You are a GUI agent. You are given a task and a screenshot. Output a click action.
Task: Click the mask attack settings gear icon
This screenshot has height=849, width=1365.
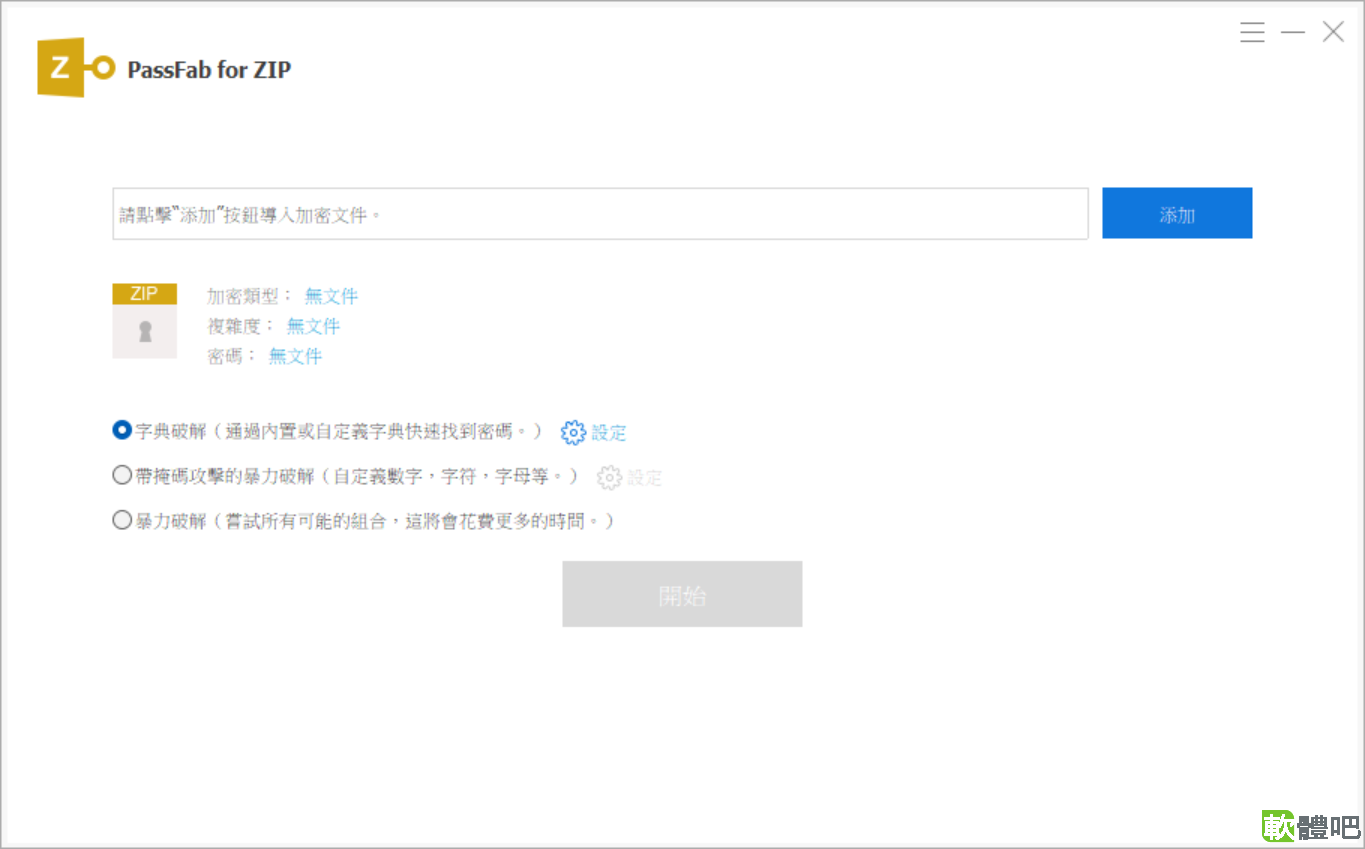pyautogui.click(x=609, y=478)
